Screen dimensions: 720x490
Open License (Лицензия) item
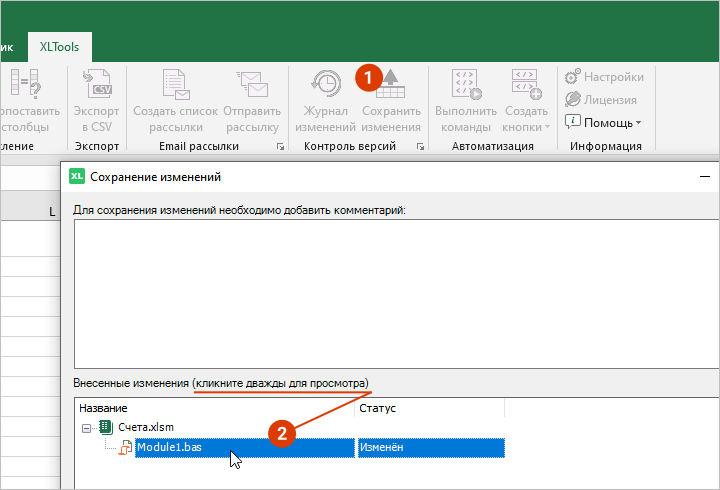601,99
